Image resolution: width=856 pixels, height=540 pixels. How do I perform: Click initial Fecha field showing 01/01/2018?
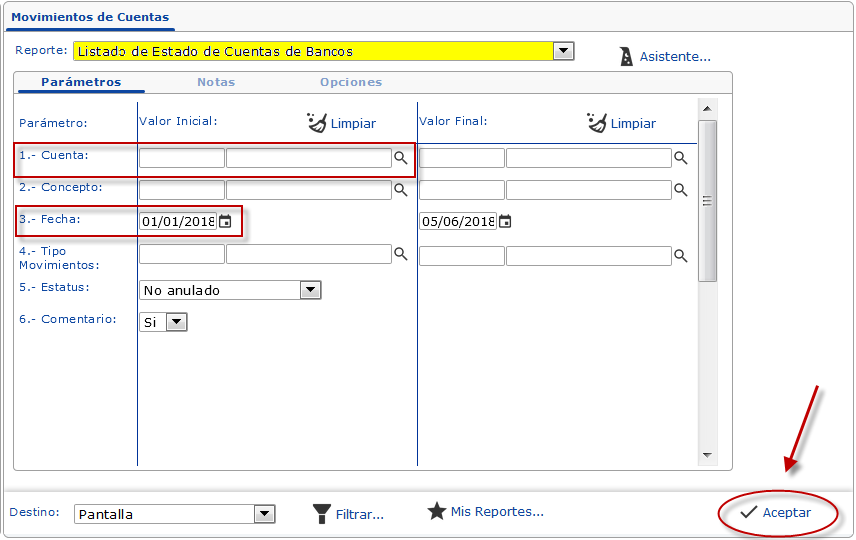178,221
